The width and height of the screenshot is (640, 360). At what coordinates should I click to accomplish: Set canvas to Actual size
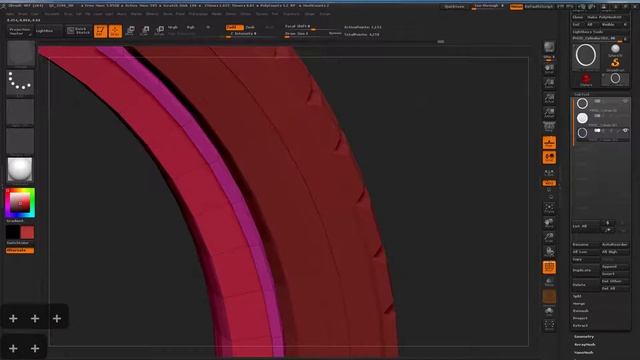549,98
